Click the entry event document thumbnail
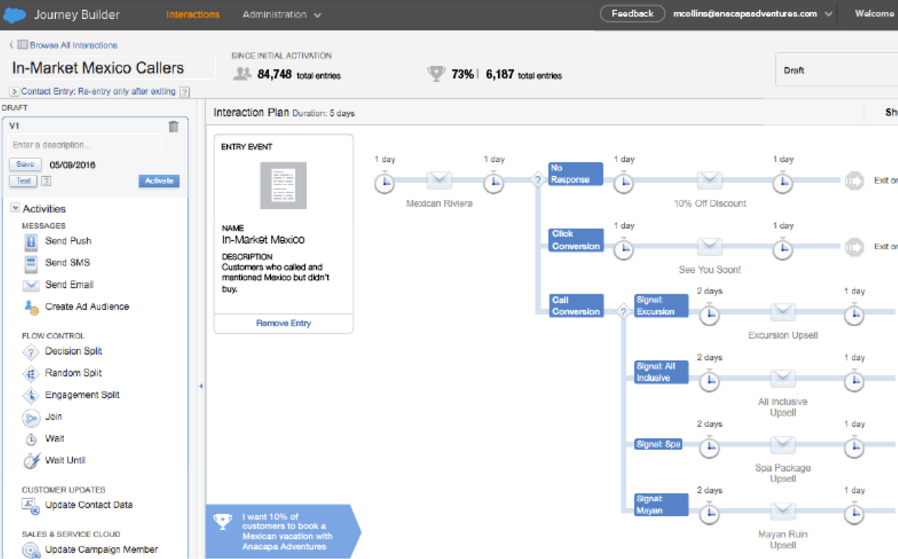 click(283, 186)
